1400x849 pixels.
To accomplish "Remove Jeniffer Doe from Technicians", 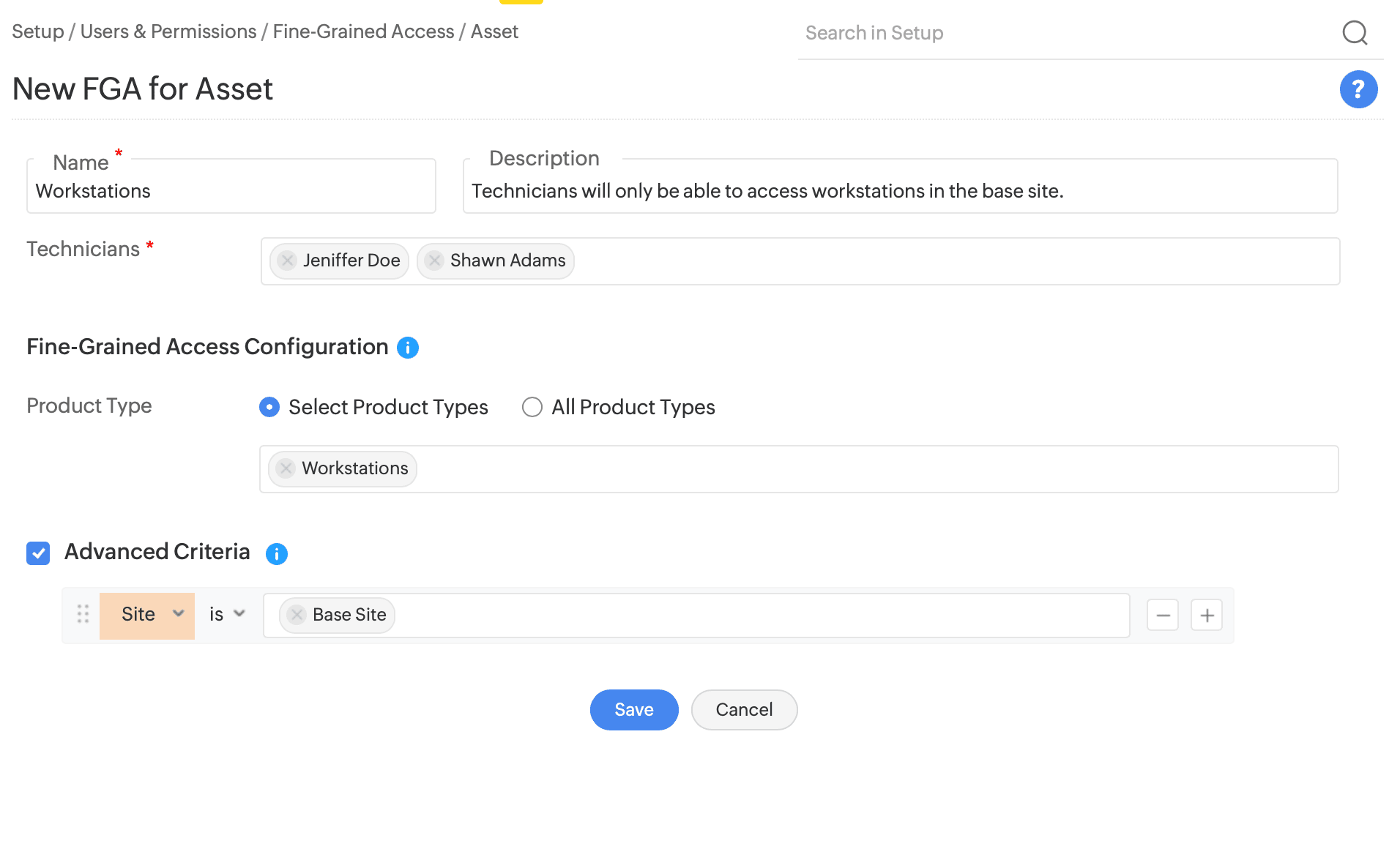I will (288, 261).
